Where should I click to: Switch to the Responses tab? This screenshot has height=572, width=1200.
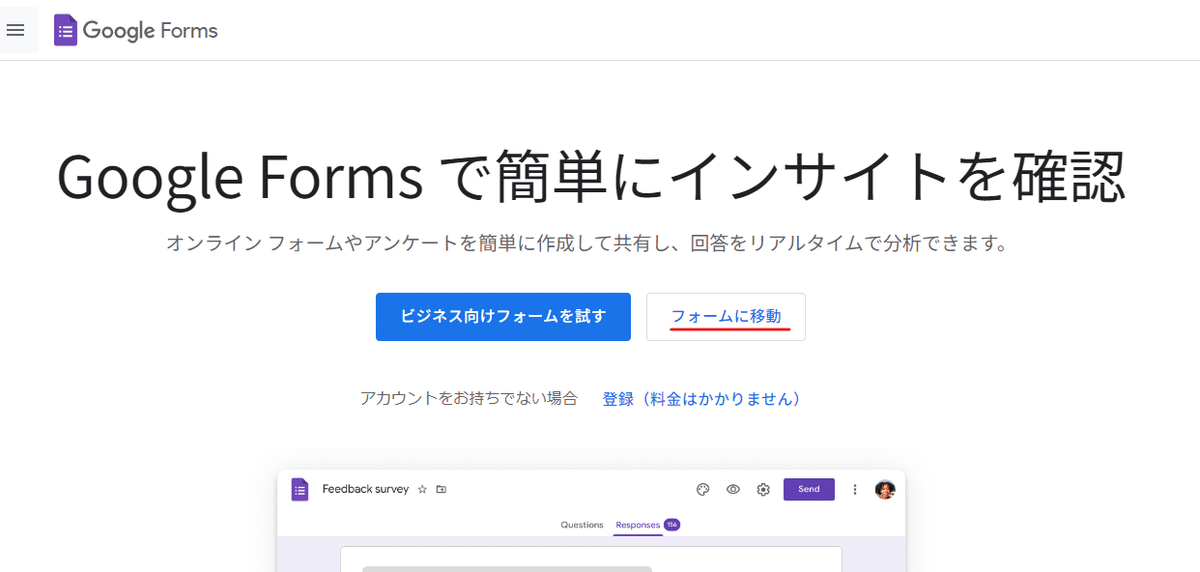[637, 525]
